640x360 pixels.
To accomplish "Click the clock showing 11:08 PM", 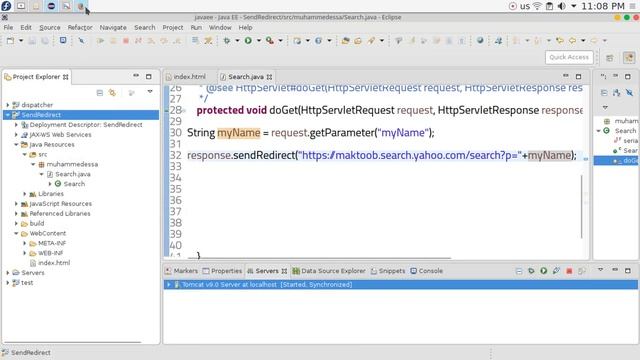I will tap(603, 6).
